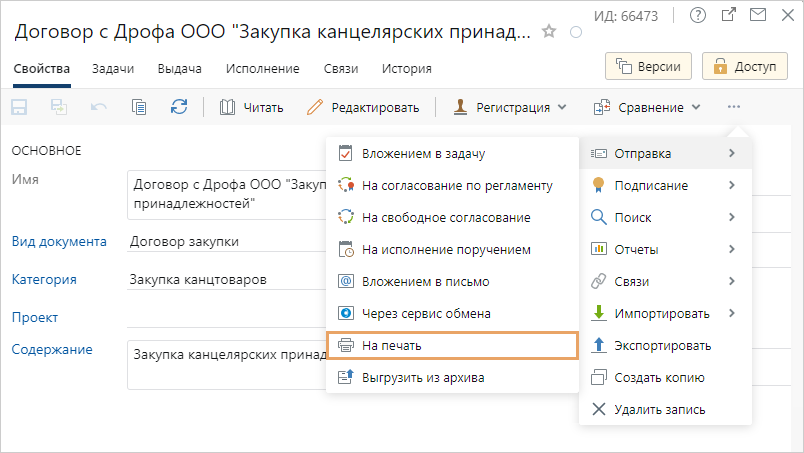Image resolution: width=804 pixels, height=453 pixels.
Task: Click the Вид документа field link
Action: coord(58,241)
